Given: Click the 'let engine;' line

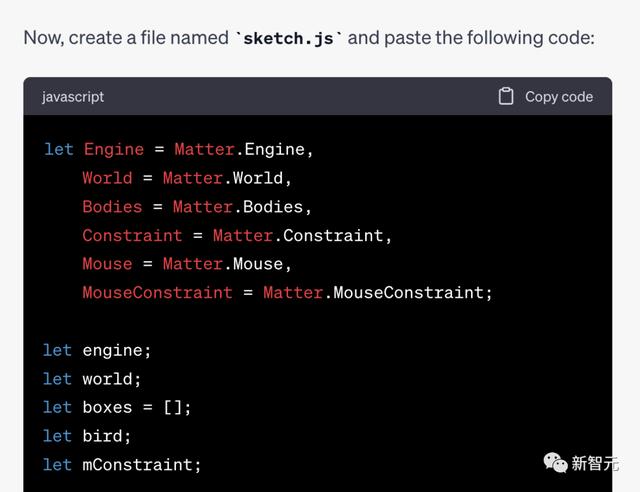Looking at the screenshot, I should click(97, 350).
